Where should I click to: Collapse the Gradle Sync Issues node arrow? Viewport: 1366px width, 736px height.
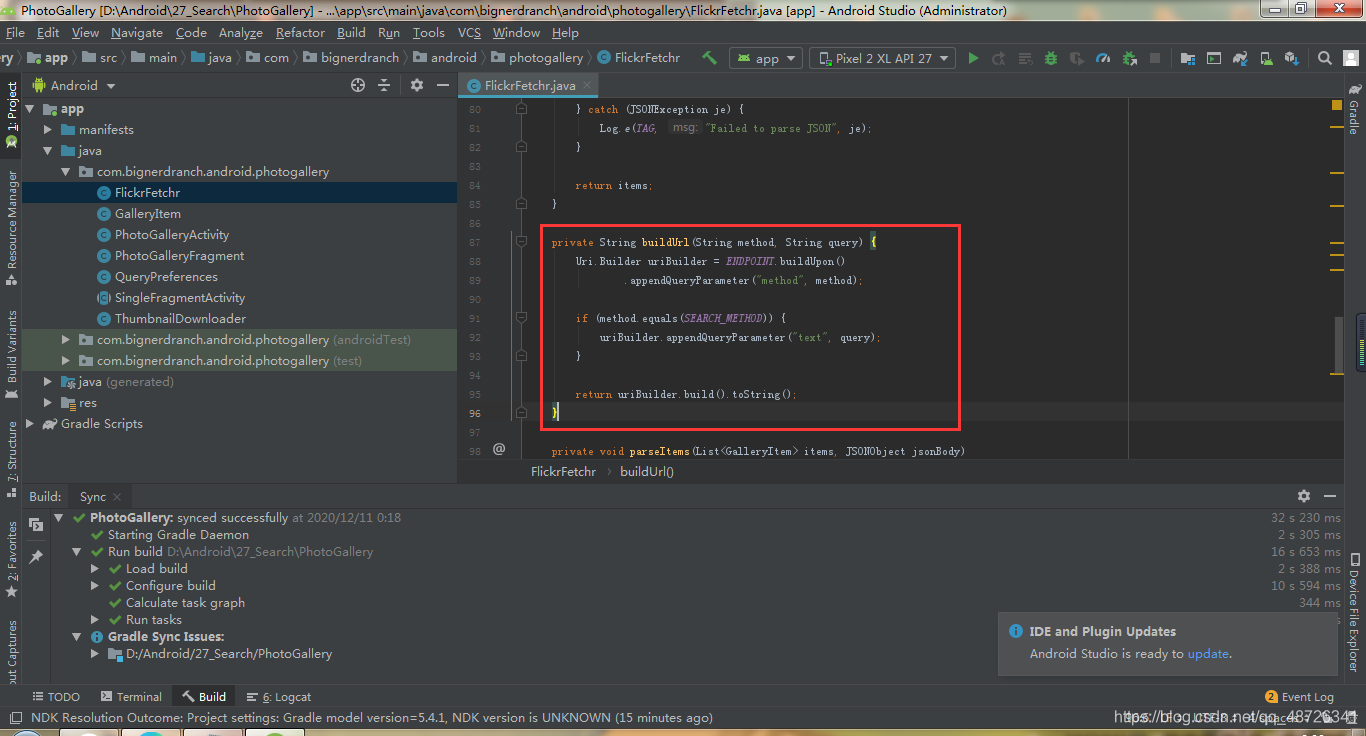[x=77, y=637]
